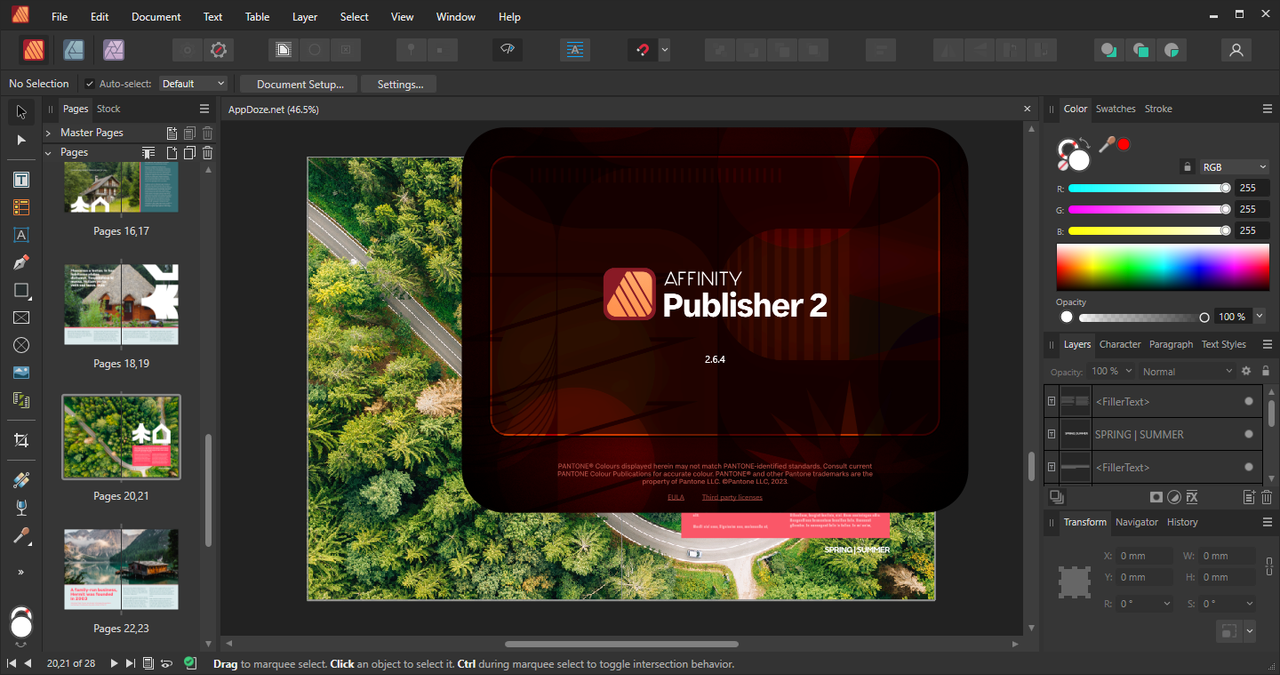1280x675 pixels.
Task: Select the Rectangle shape tool
Action: [x=21, y=290]
